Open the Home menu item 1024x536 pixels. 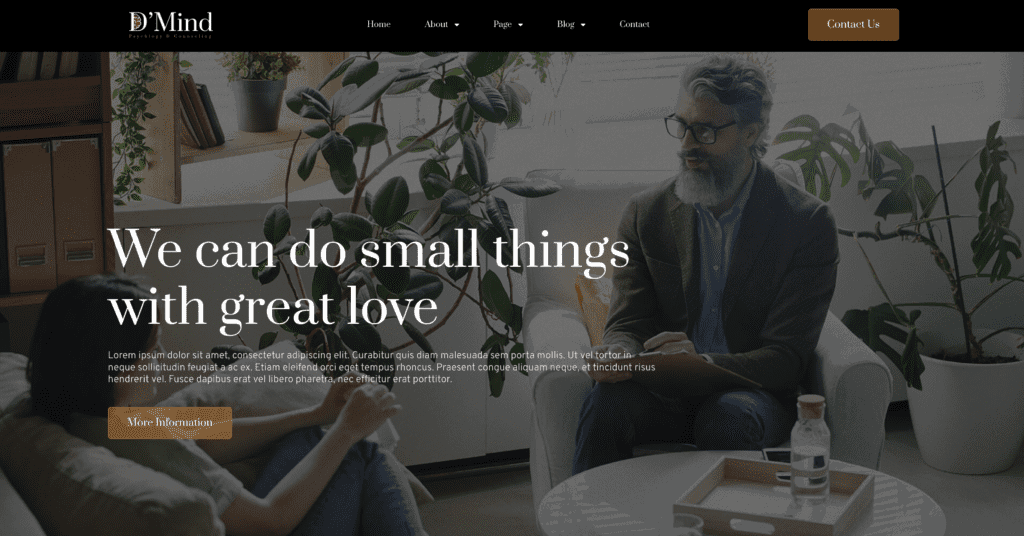tap(379, 24)
